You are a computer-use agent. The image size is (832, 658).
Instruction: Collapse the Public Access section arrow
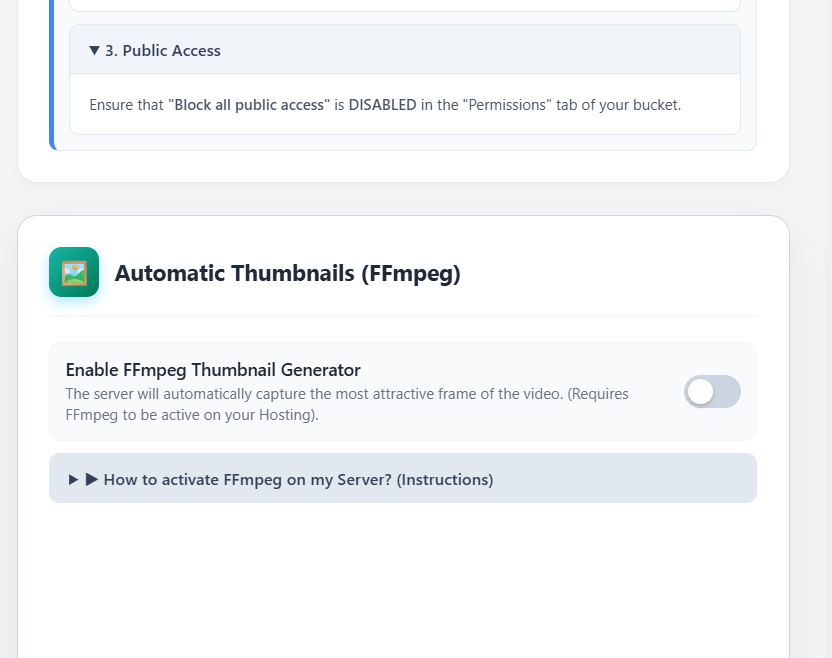click(x=94, y=51)
